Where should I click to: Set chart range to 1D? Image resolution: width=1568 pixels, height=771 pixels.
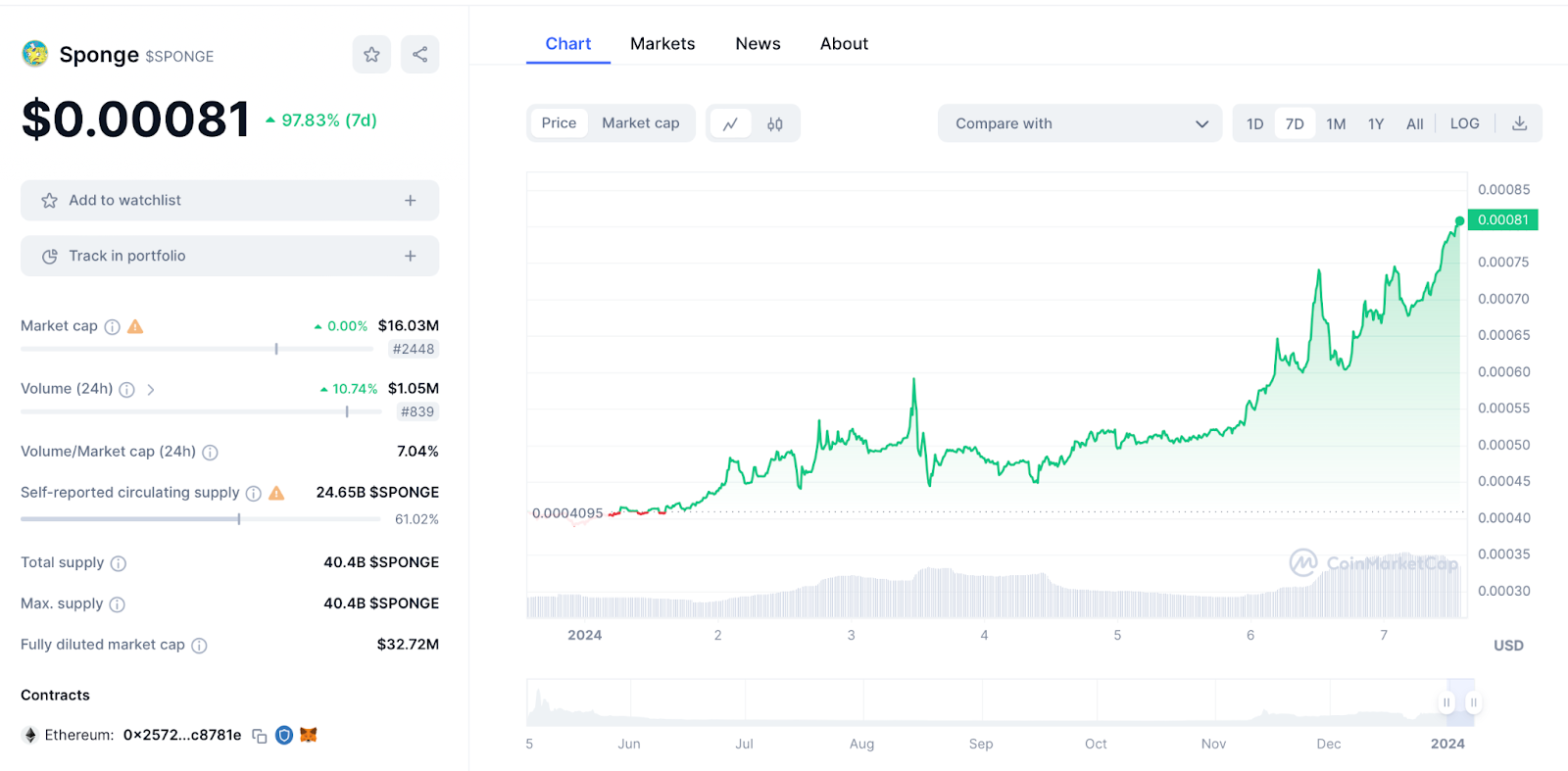[x=1255, y=124]
